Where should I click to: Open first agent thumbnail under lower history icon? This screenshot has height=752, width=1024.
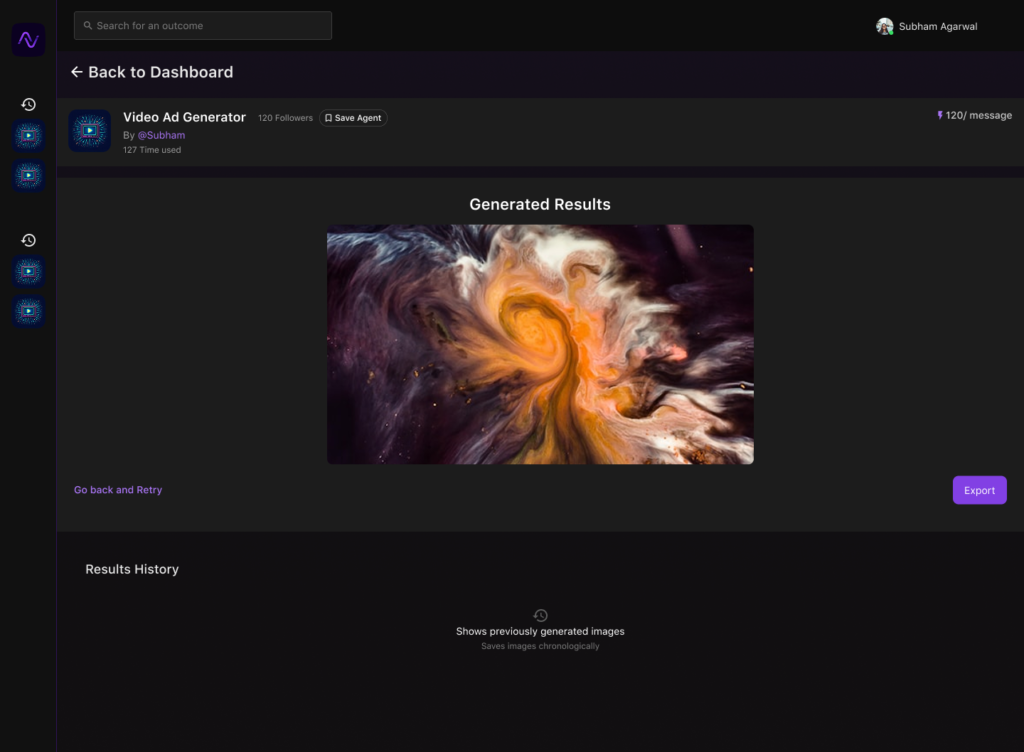[29, 271]
